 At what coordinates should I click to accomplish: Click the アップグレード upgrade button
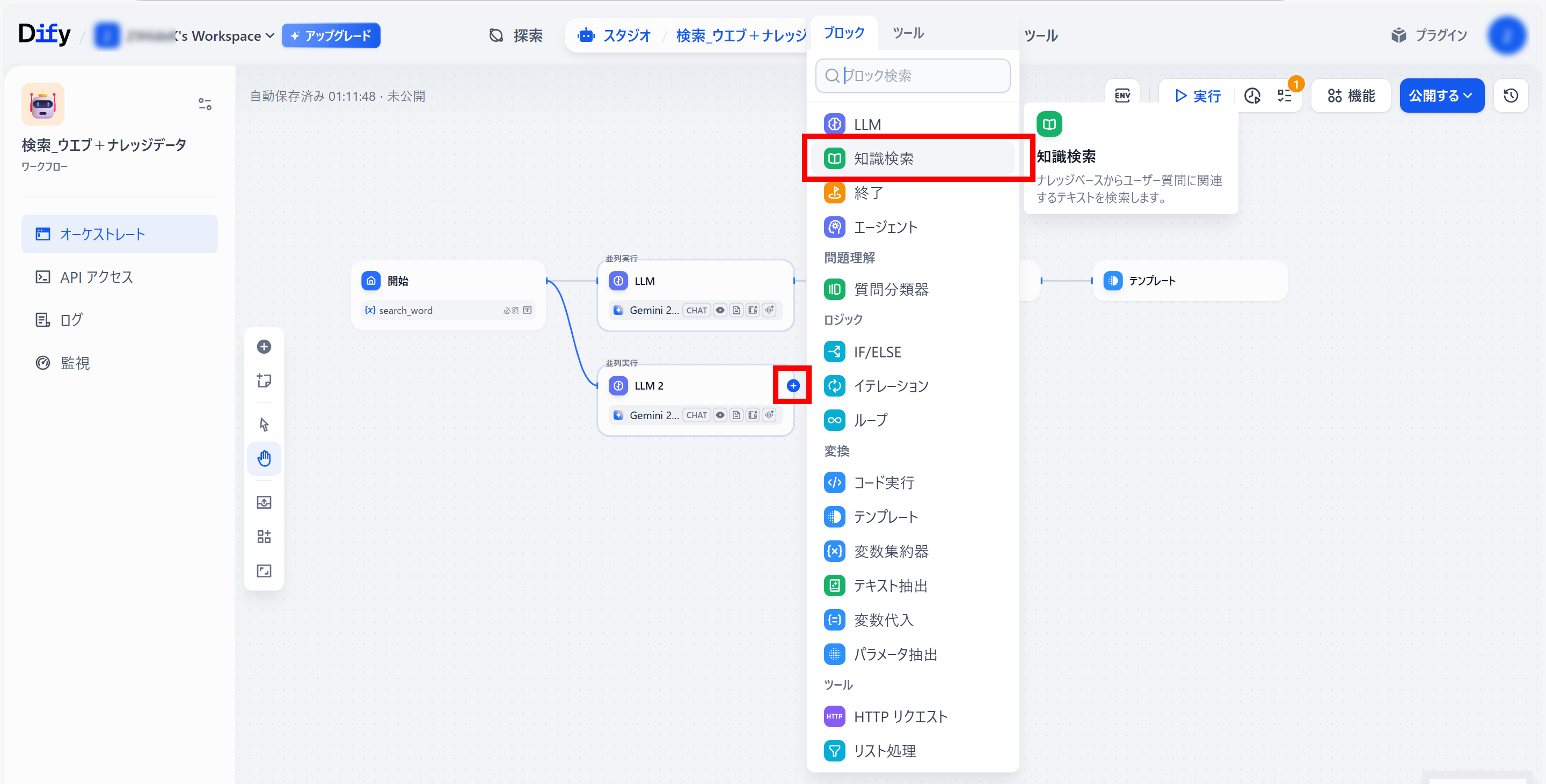[331, 36]
